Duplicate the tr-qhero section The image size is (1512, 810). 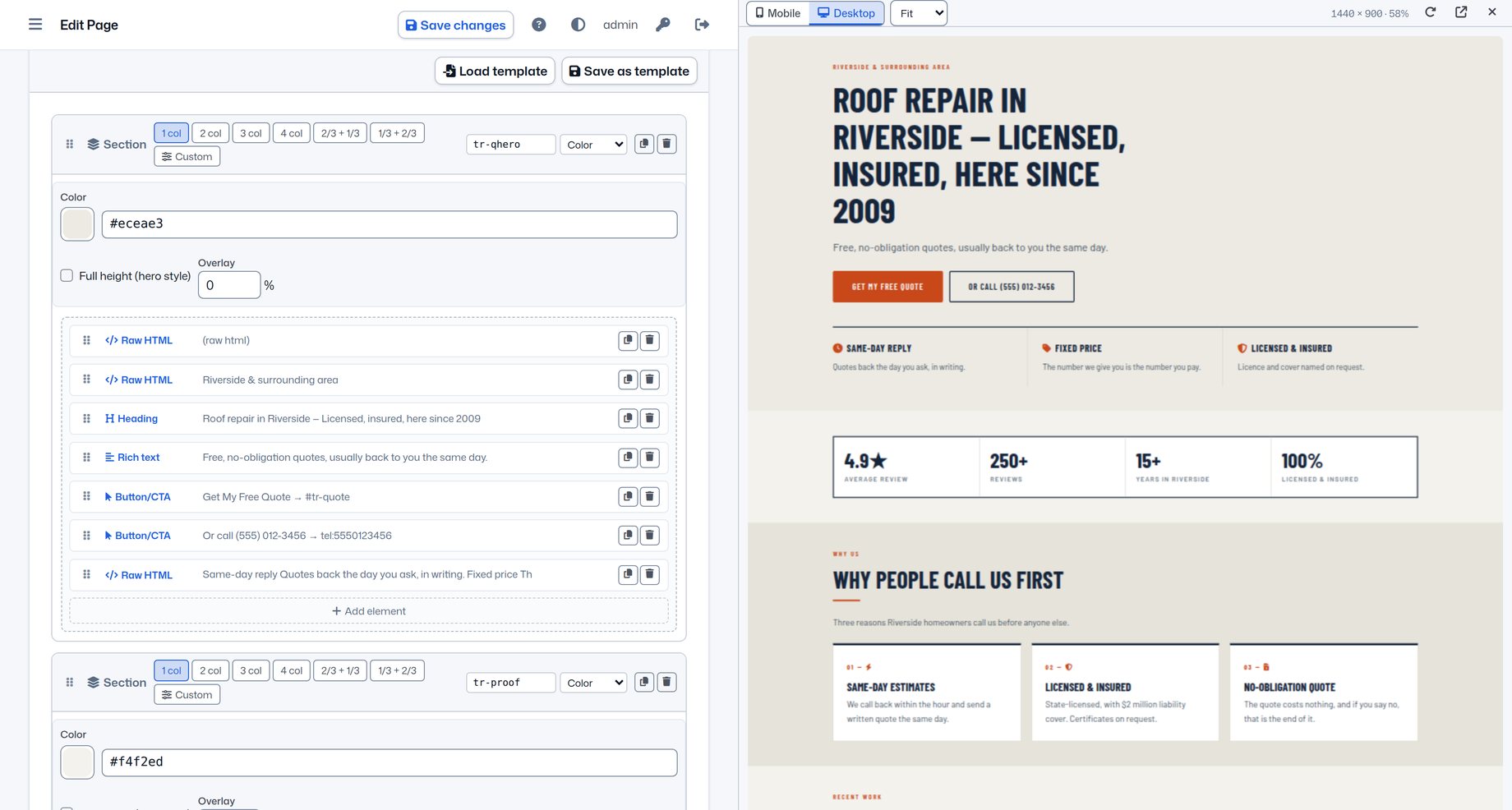point(644,144)
